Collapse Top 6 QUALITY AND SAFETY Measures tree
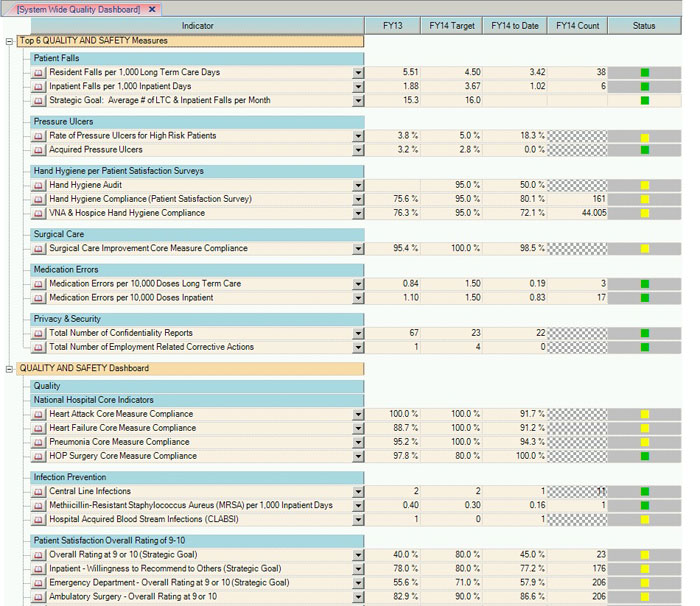 (9, 42)
